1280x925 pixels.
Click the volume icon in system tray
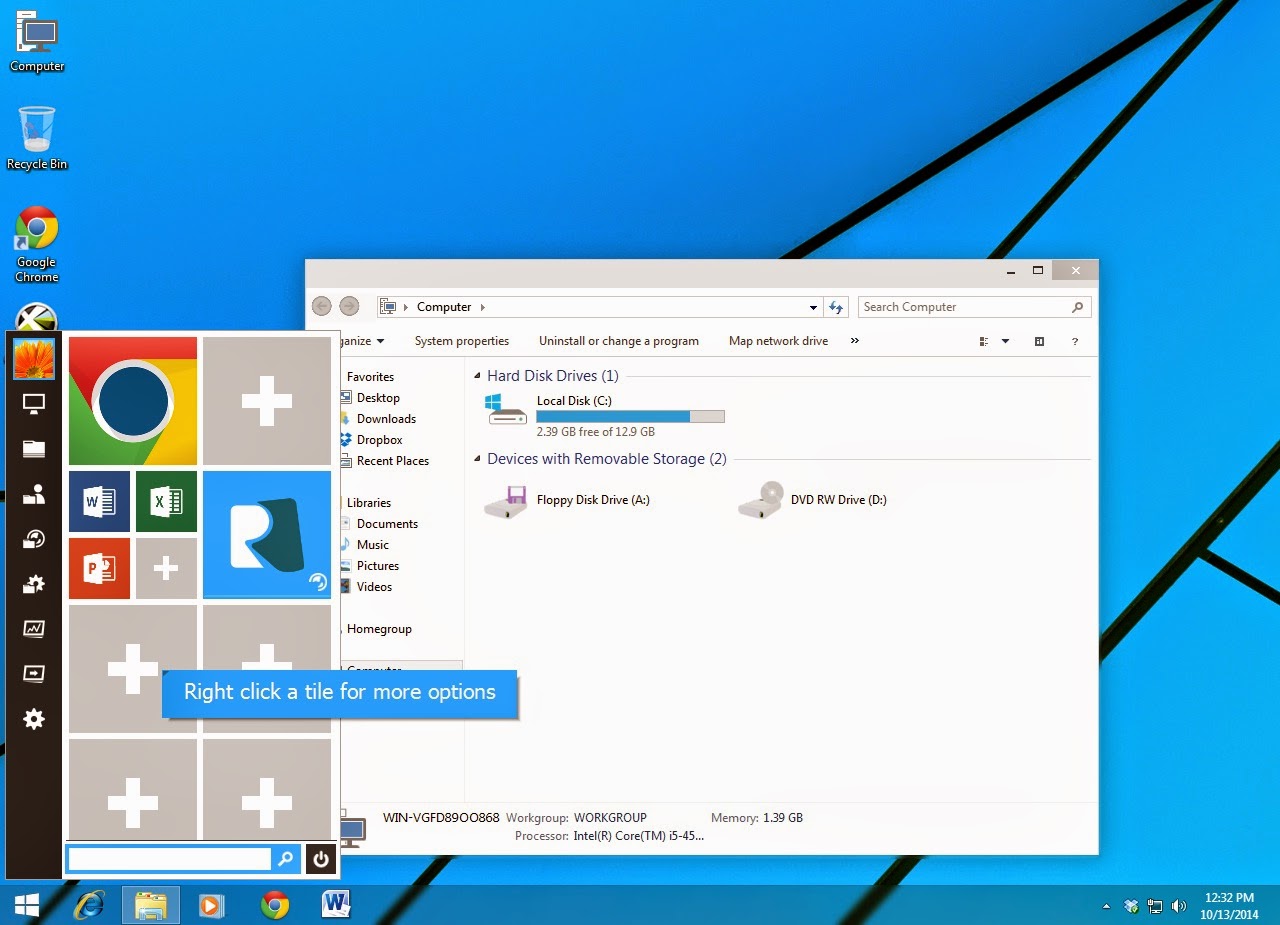[1179, 906]
